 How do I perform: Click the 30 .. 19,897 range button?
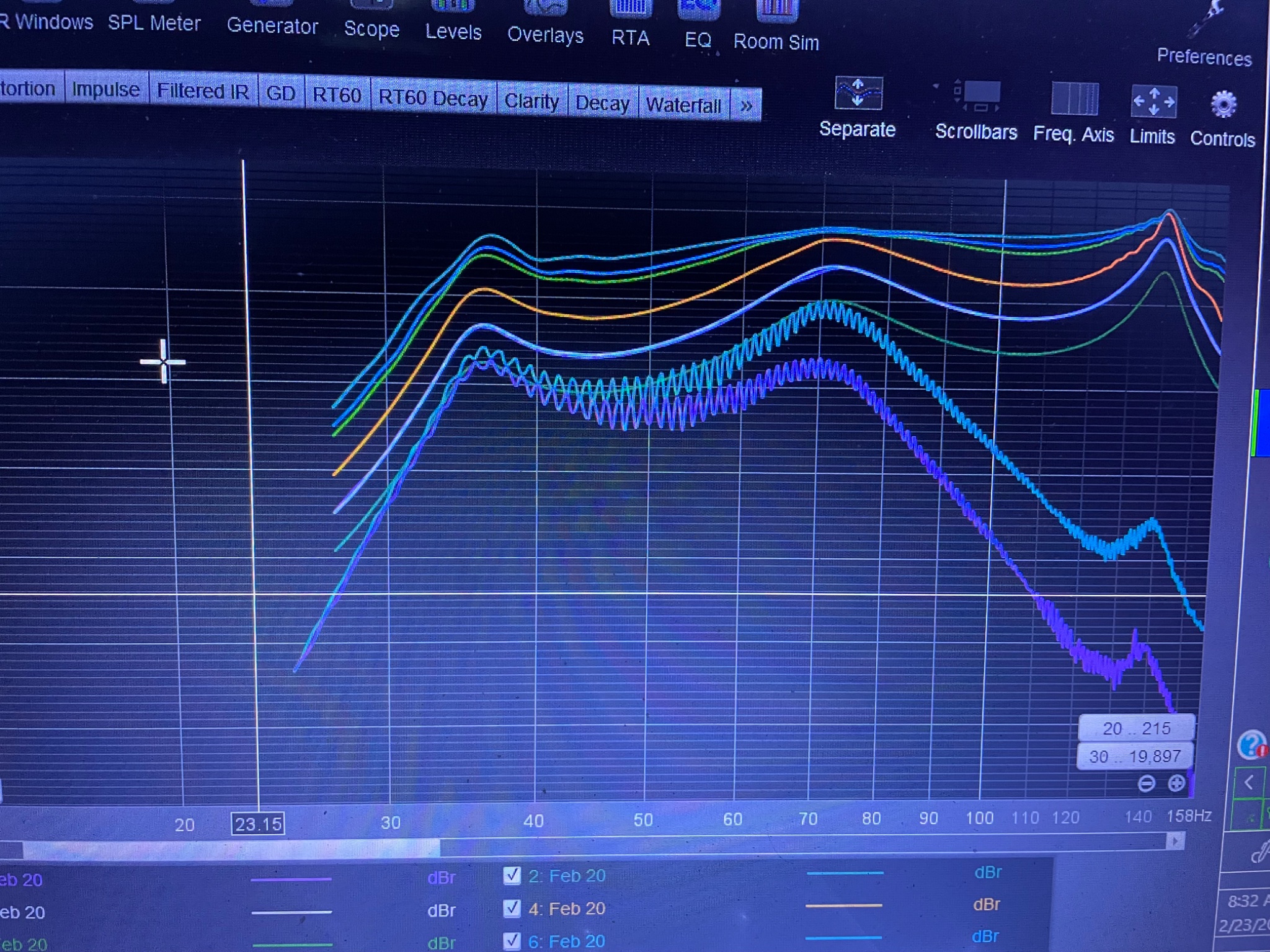pyautogui.click(x=1134, y=756)
